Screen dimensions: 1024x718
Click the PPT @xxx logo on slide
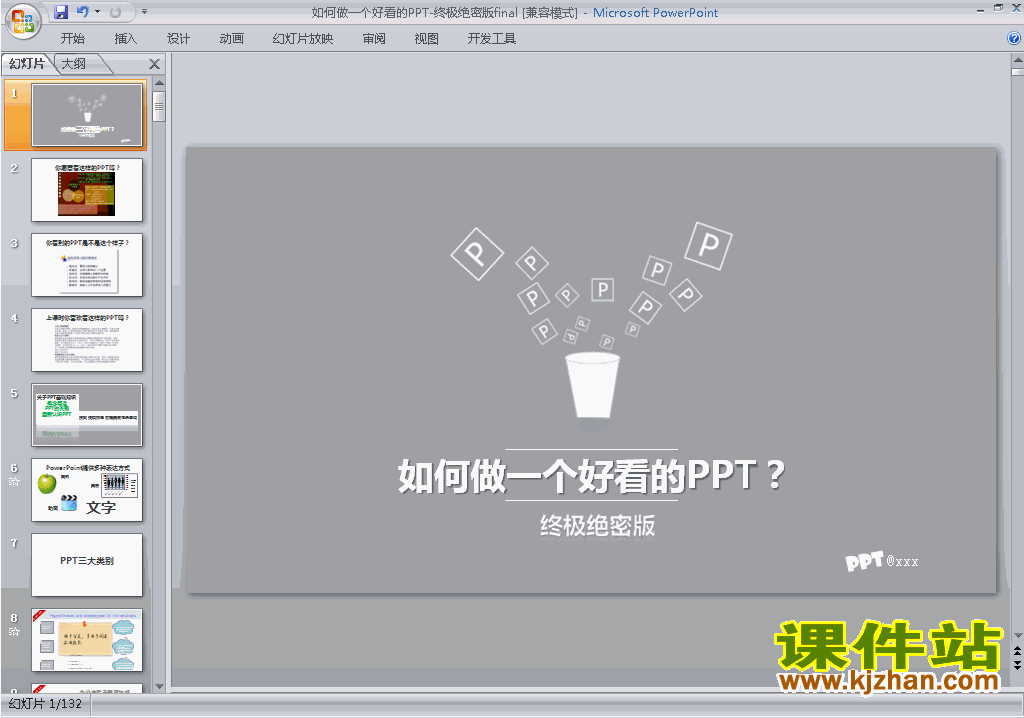pyautogui.click(x=881, y=561)
